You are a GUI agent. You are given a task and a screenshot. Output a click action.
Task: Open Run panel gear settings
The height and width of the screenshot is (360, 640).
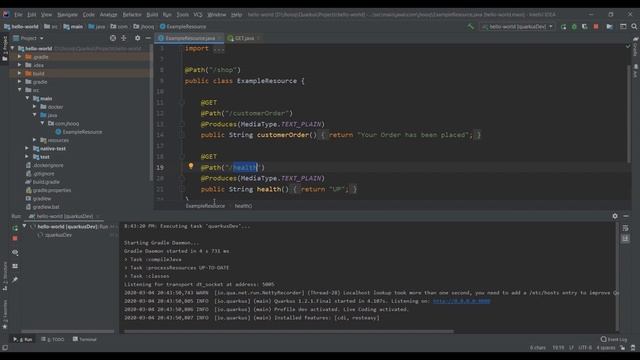pyautogui.click(x=615, y=216)
